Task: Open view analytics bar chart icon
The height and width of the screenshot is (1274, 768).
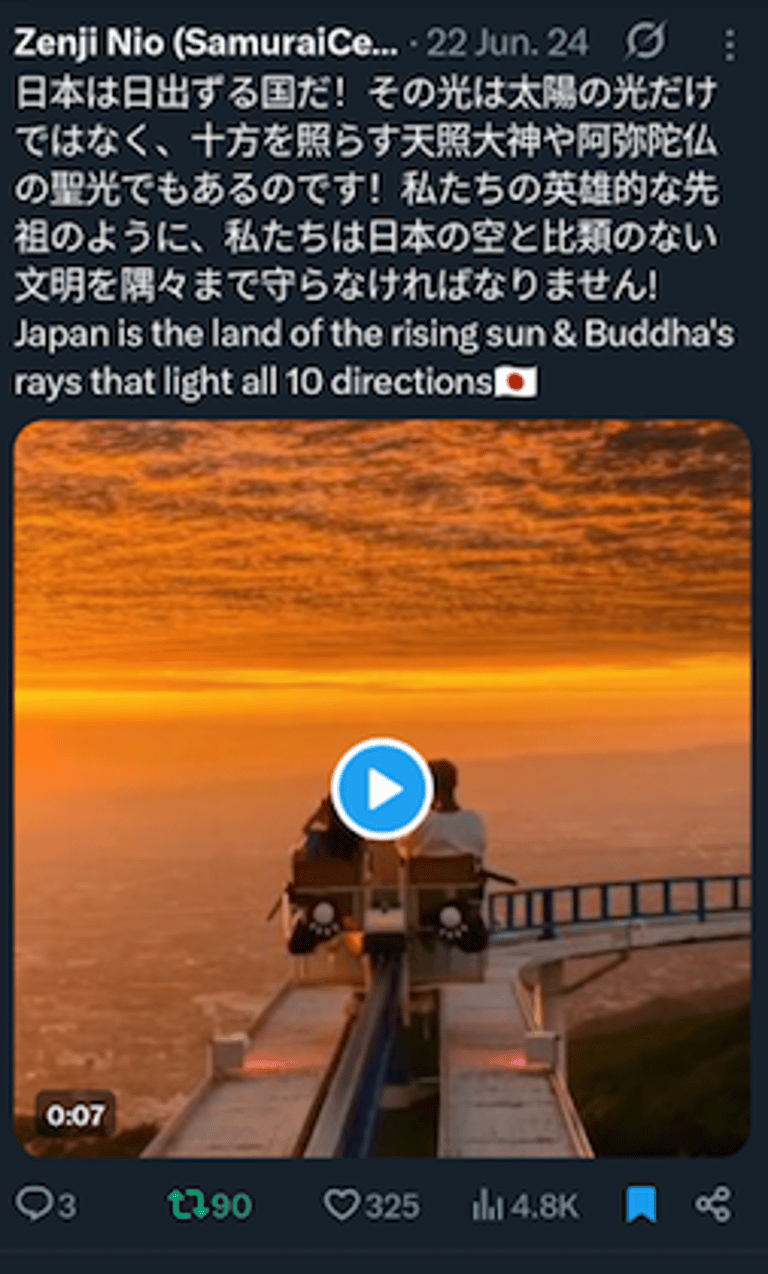Action: point(487,1205)
